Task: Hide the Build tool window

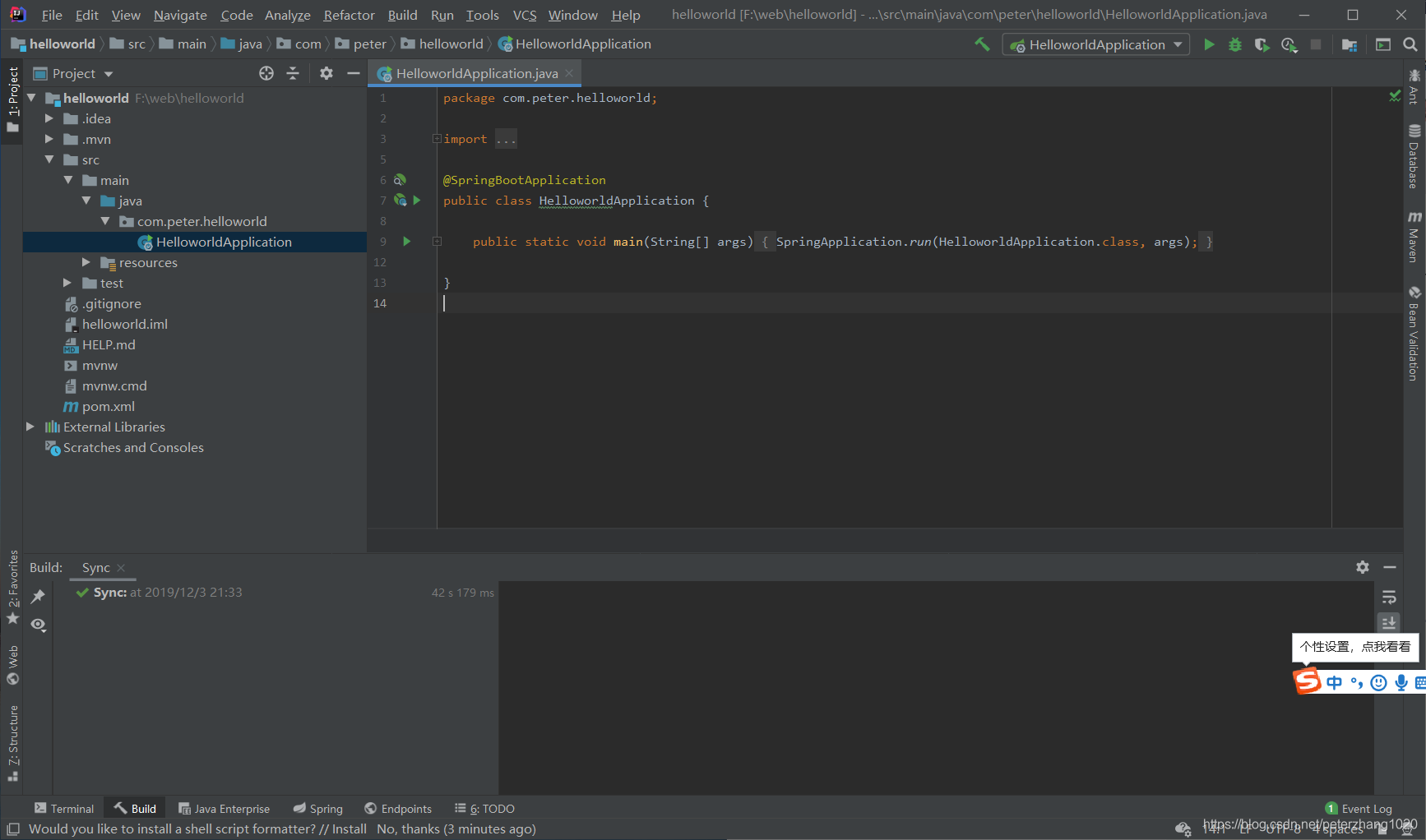Action: [1390, 567]
